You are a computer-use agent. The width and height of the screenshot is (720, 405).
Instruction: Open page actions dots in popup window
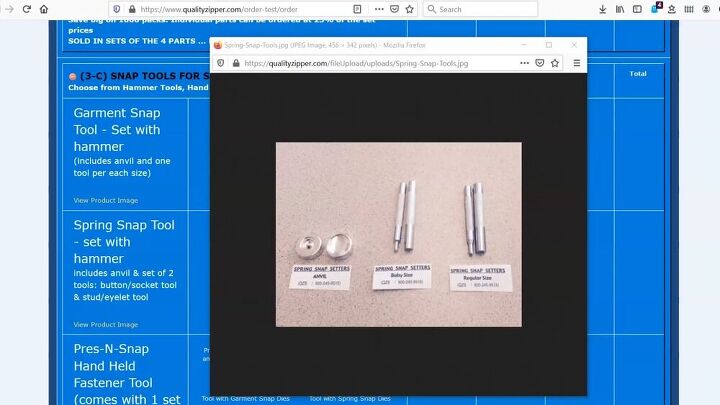tap(524, 63)
